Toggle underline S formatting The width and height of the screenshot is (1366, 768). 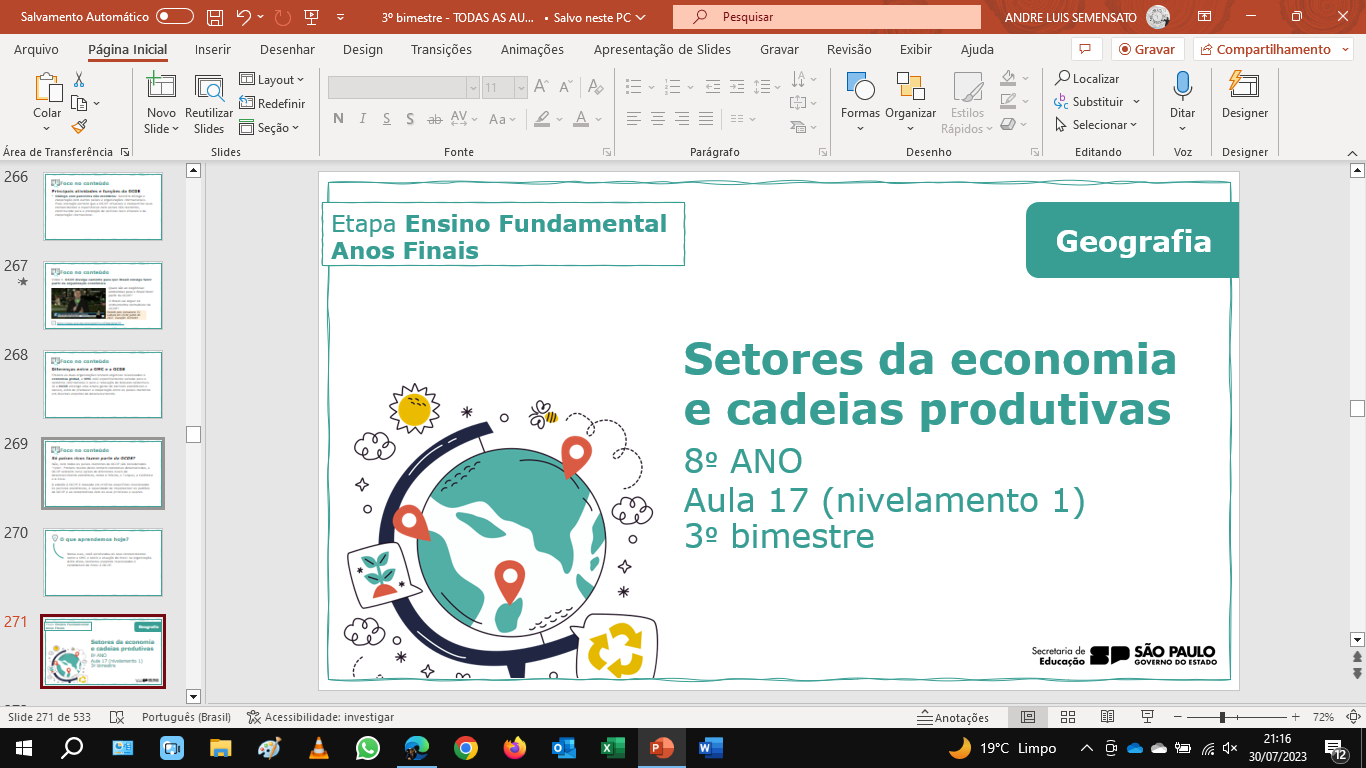coord(386,119)
